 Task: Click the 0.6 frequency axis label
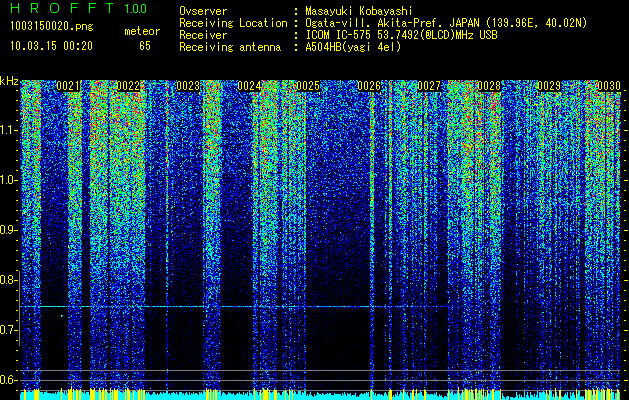click(7, 380)
